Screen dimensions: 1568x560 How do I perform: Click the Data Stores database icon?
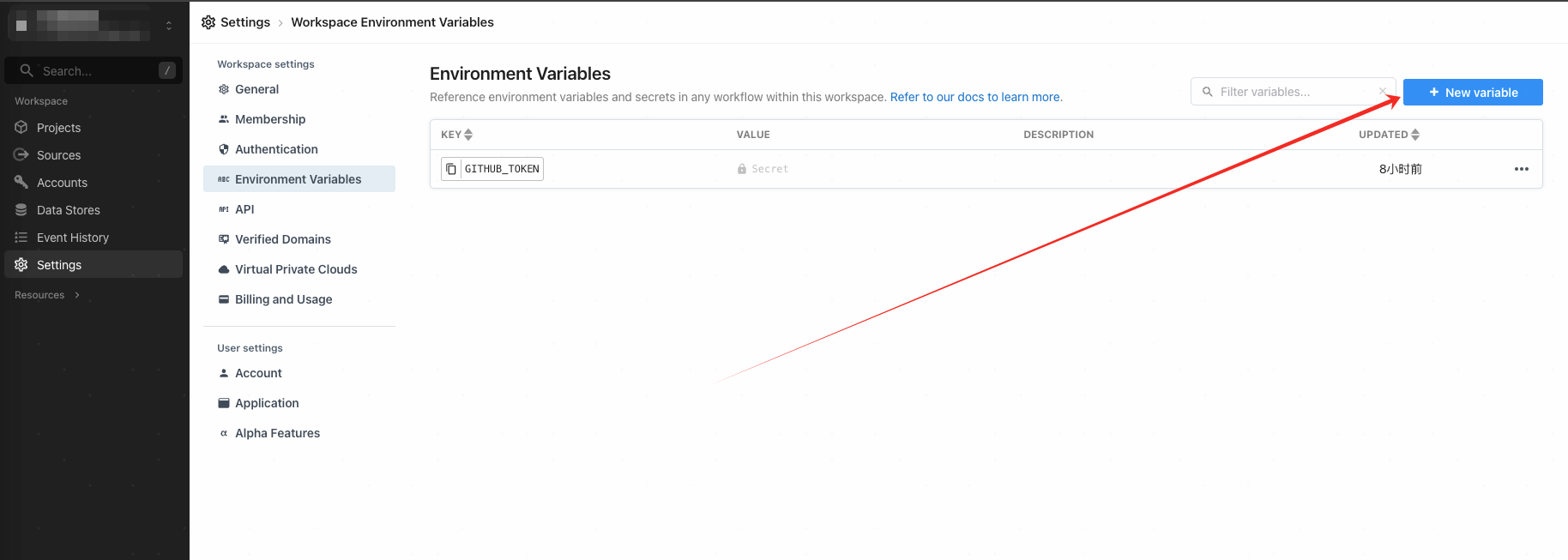[21, 210]
